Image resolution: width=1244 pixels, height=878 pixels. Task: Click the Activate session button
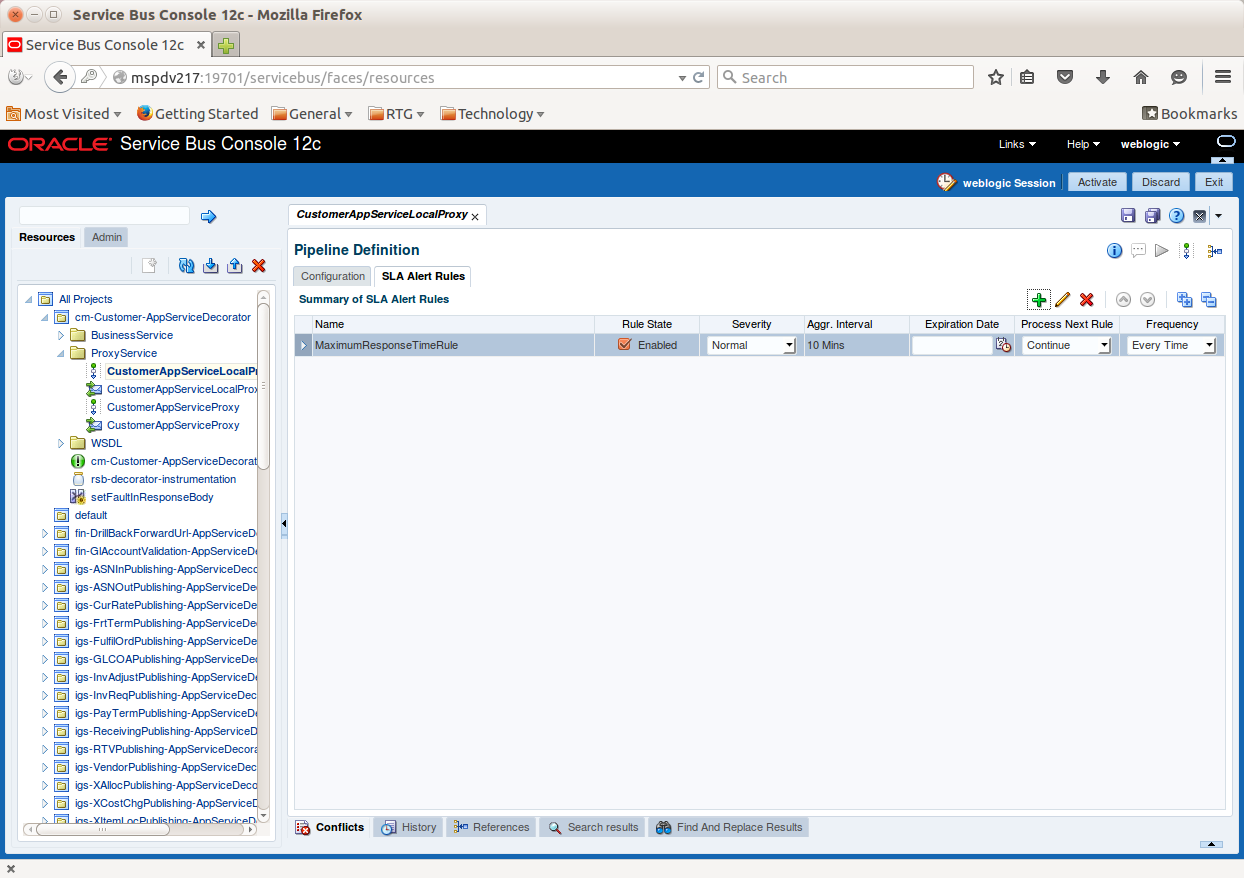pyautogui.click(x=1097, y=182)
